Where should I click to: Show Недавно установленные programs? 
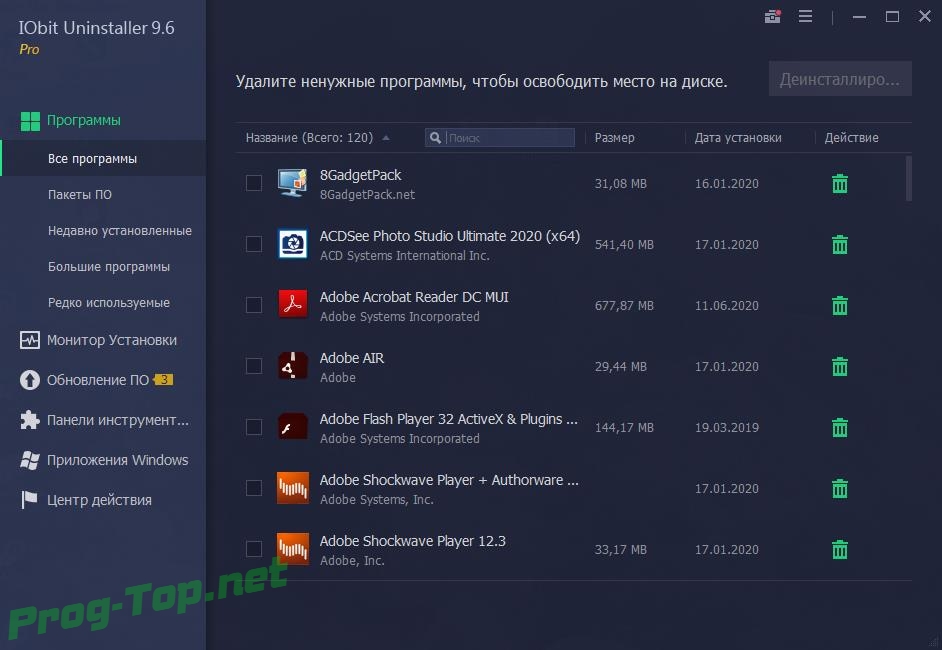pos(120,231)
